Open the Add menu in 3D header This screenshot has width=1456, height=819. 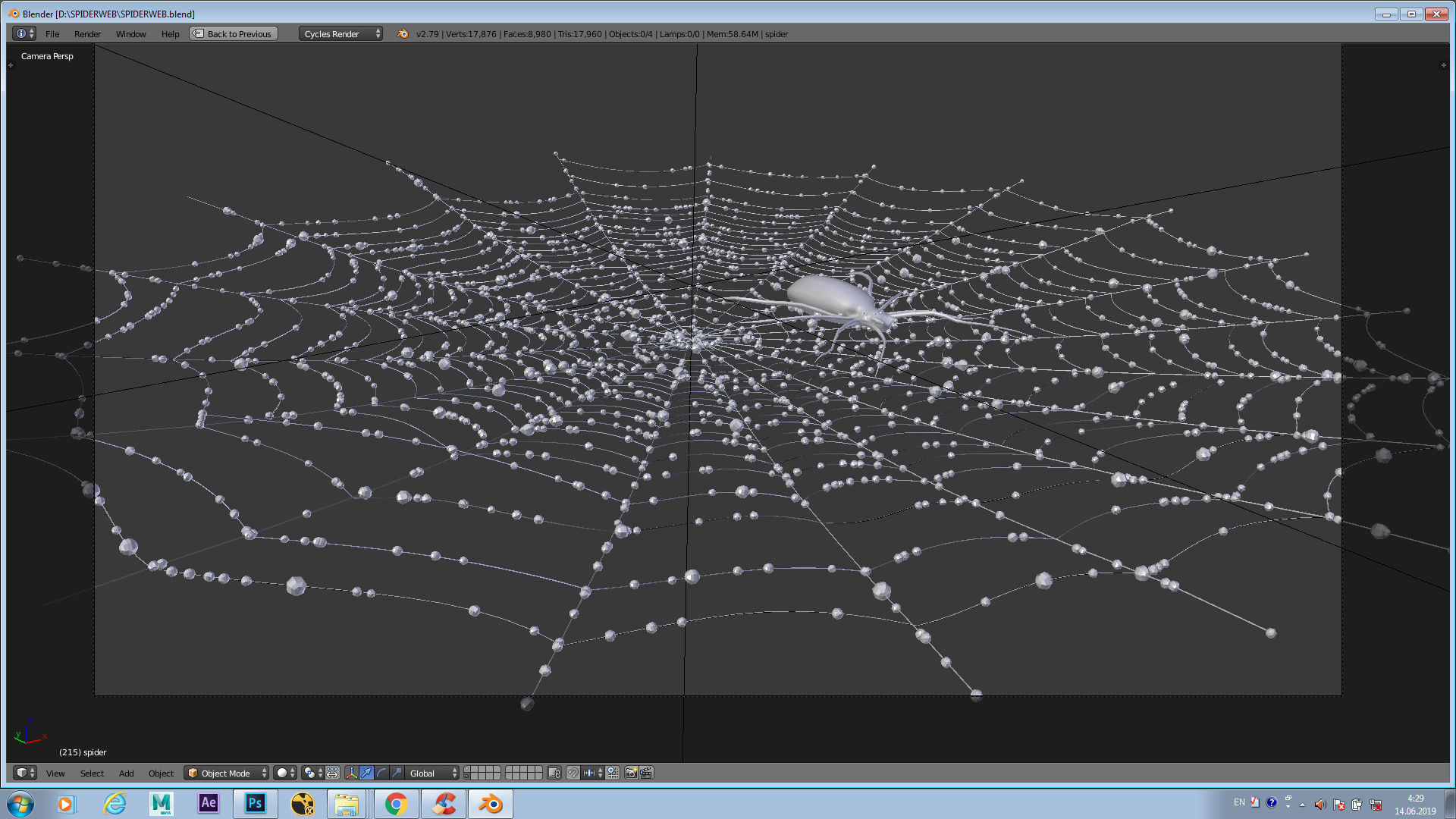(126, 773)
